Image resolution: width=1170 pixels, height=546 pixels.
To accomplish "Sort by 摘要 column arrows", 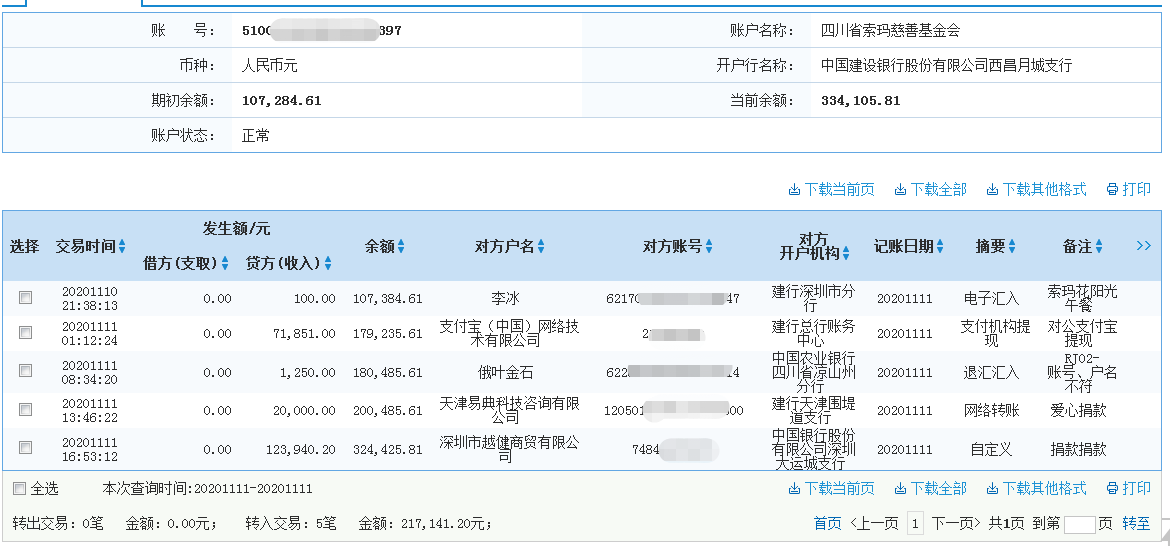I will [1011, 246].
